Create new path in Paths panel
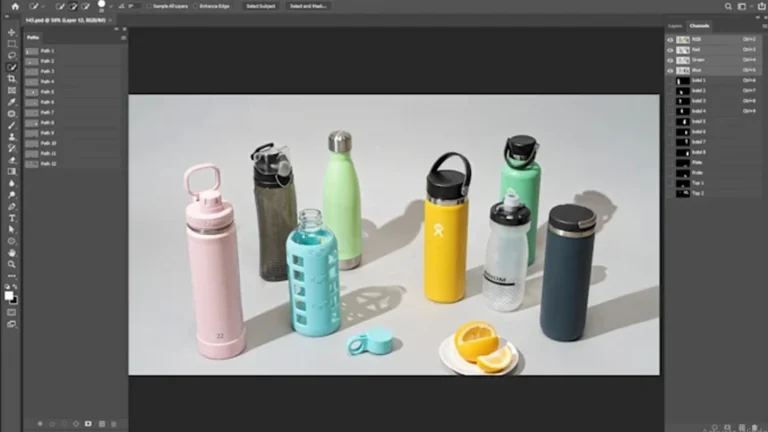This screenshot has height=432, width=768. coord(102,424)
